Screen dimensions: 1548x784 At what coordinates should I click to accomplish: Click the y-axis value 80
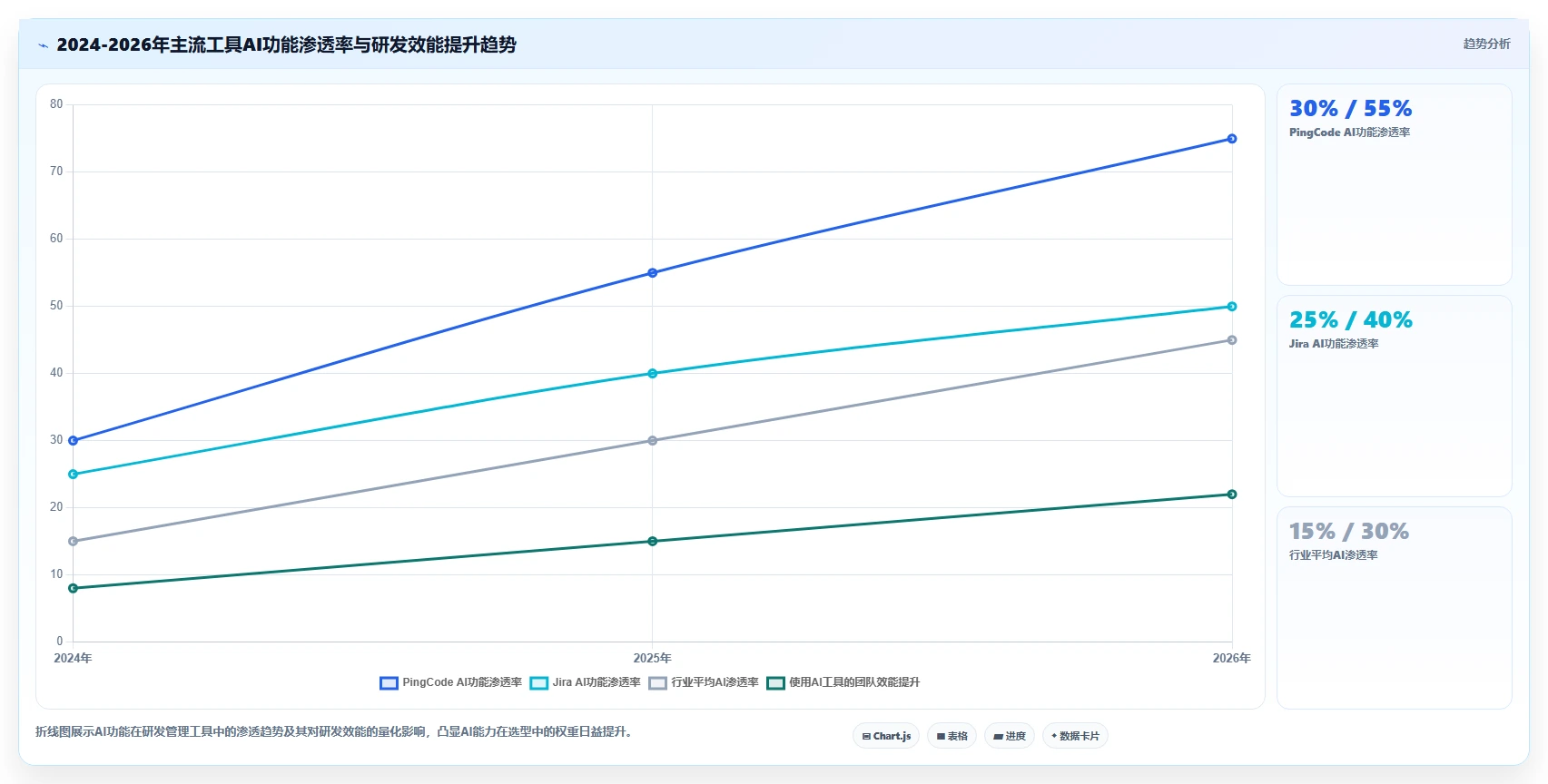[x=56, y=104]
